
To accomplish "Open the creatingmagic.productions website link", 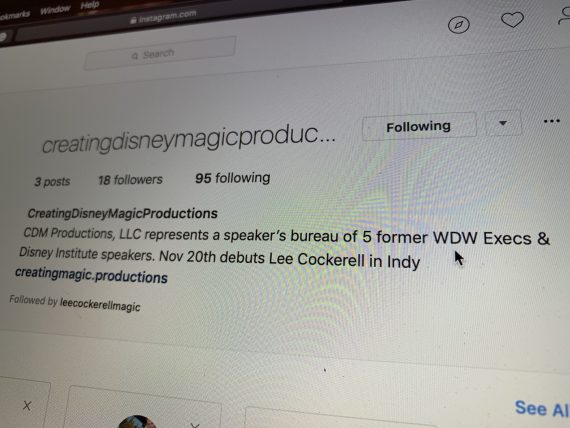I will tap(91, 276).
